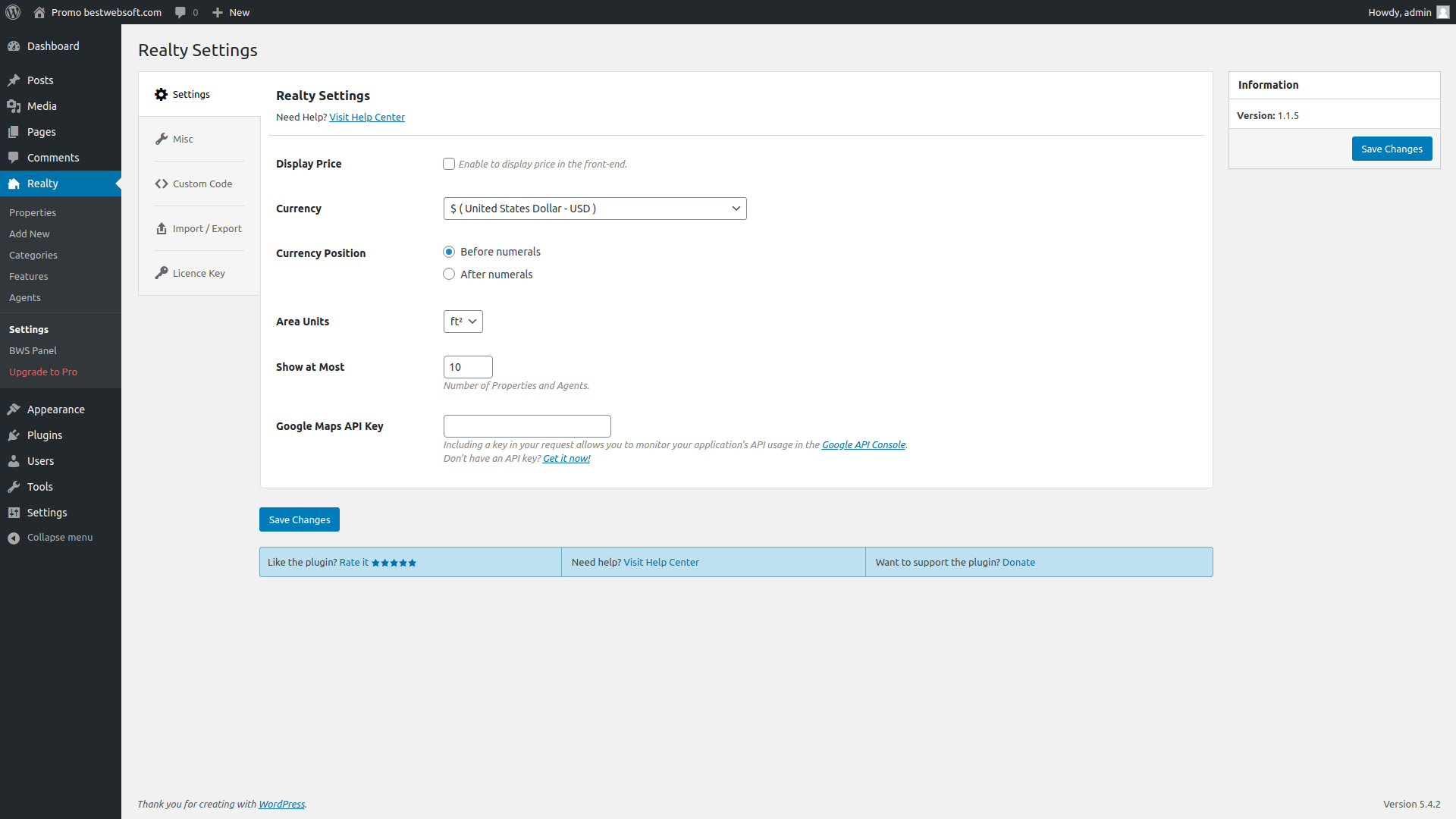Click Visit Help Center in footer banner
Image resolution: width=1456 pixels, height=819 pixels.
661,562
